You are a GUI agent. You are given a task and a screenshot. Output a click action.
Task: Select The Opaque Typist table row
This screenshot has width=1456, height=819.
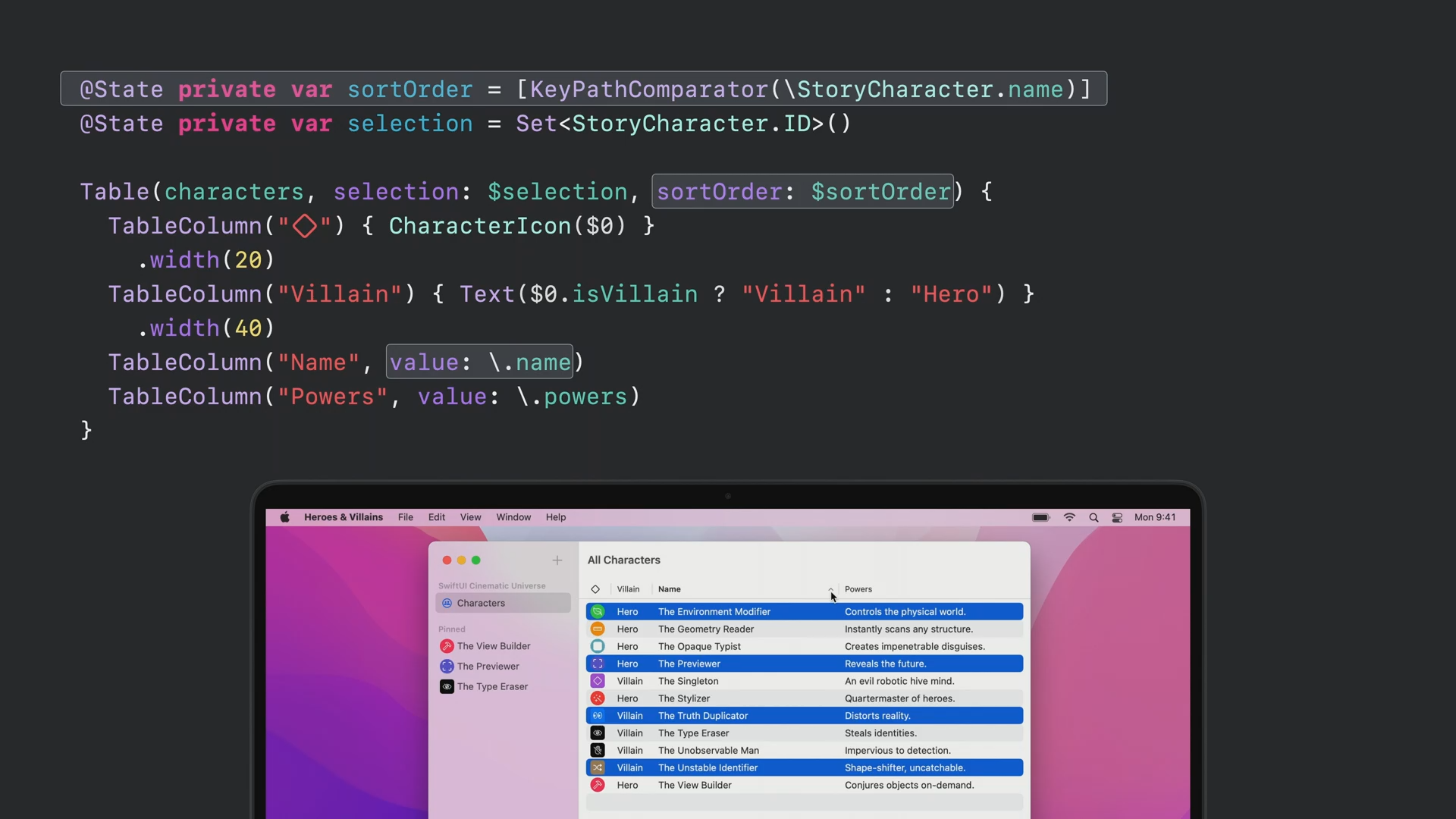699,646
